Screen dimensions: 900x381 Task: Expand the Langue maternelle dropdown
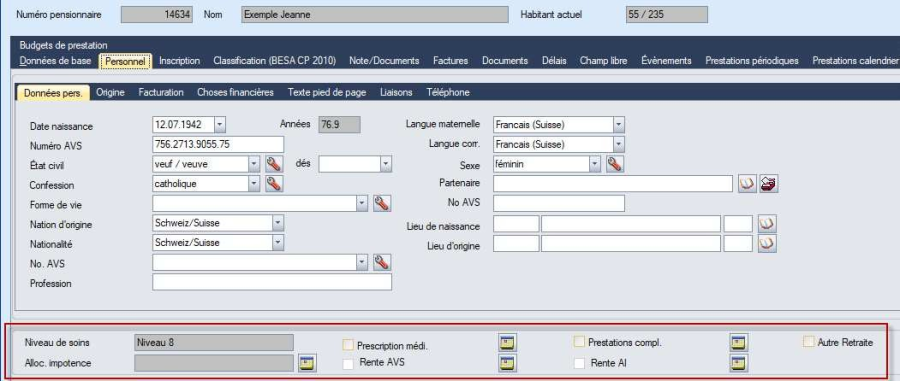618,125
